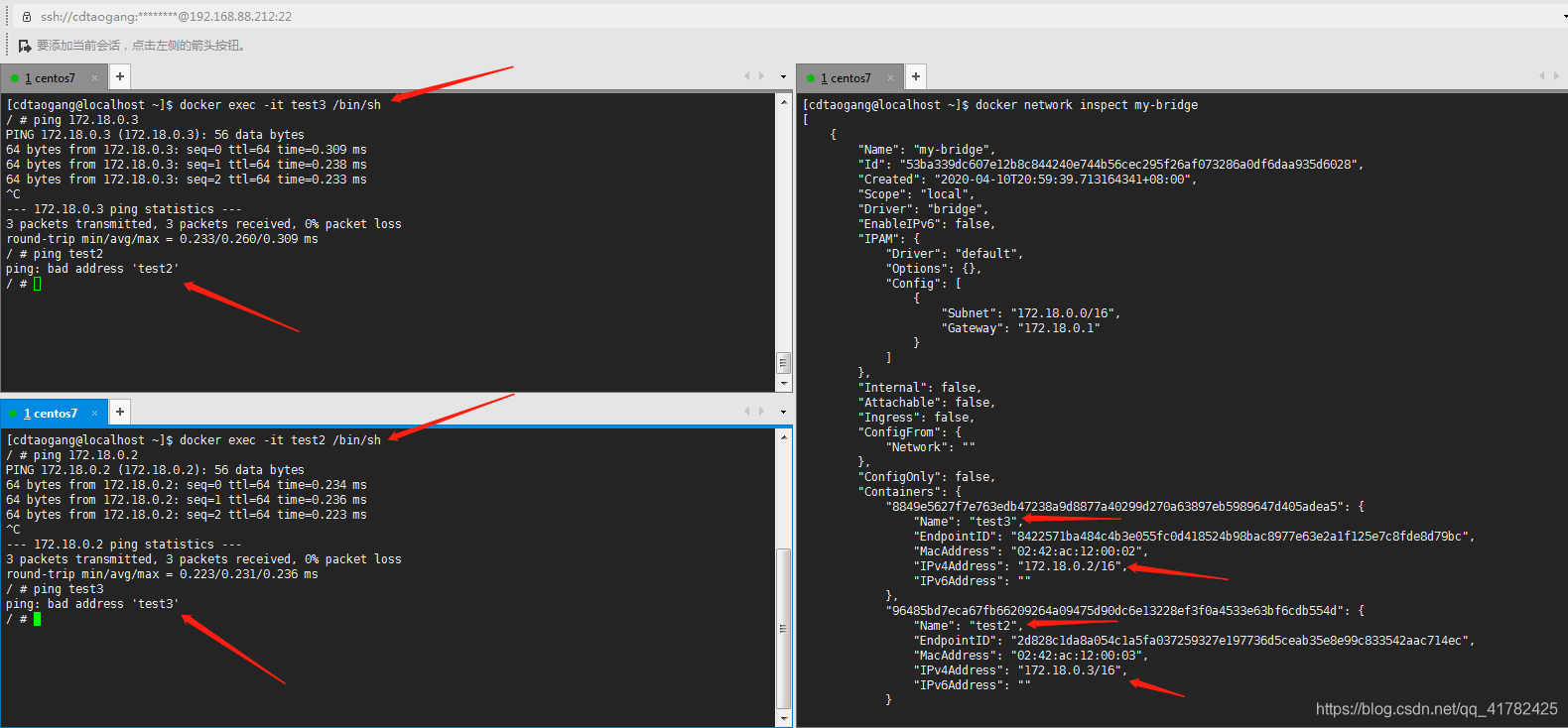The image size is (1568, 728).
Task: Click 'round-trip min/avg/max = 0.223/0.231/0.236 ms'
Action: click(x=162, y=574)
